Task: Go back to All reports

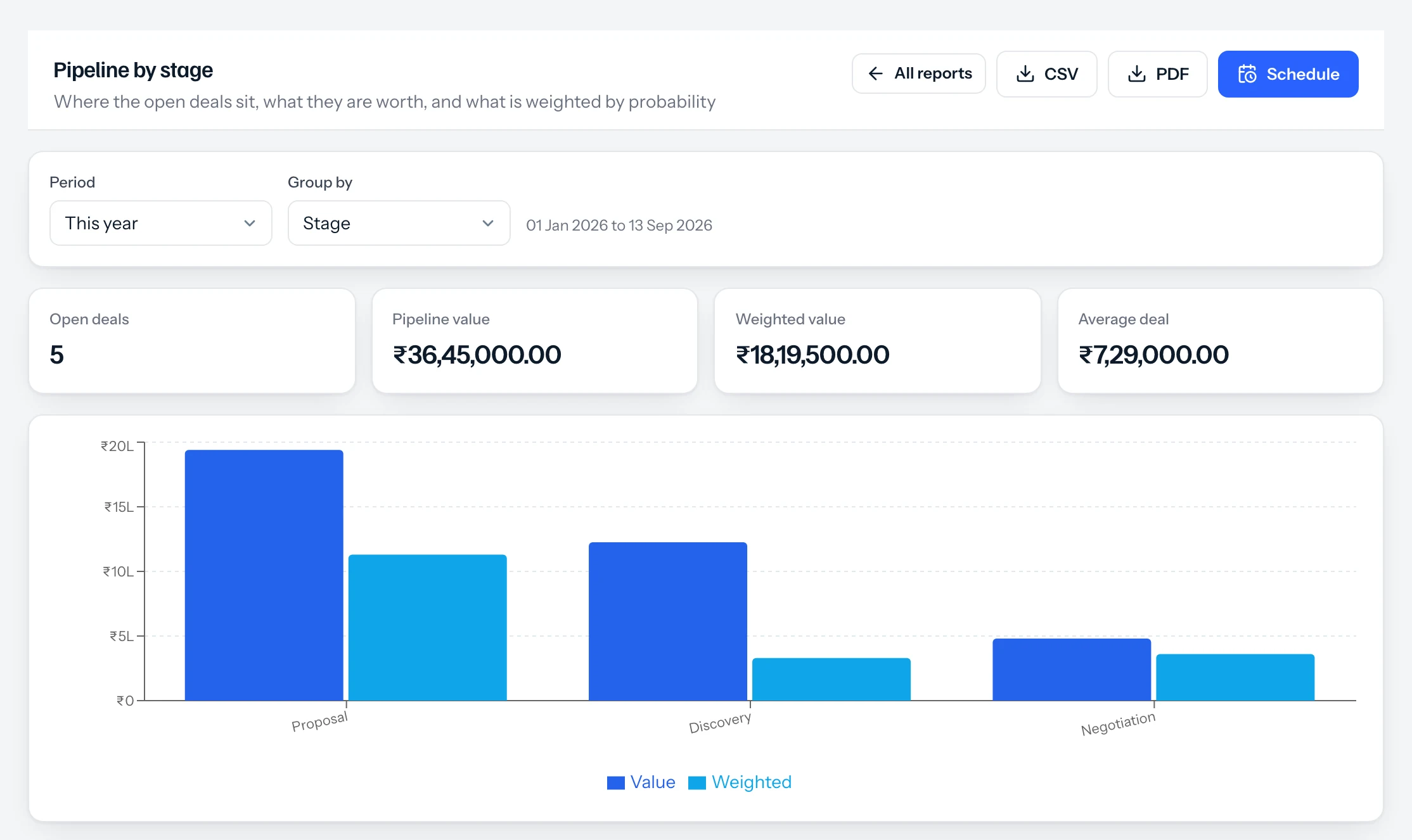Action: pos(919,73)
